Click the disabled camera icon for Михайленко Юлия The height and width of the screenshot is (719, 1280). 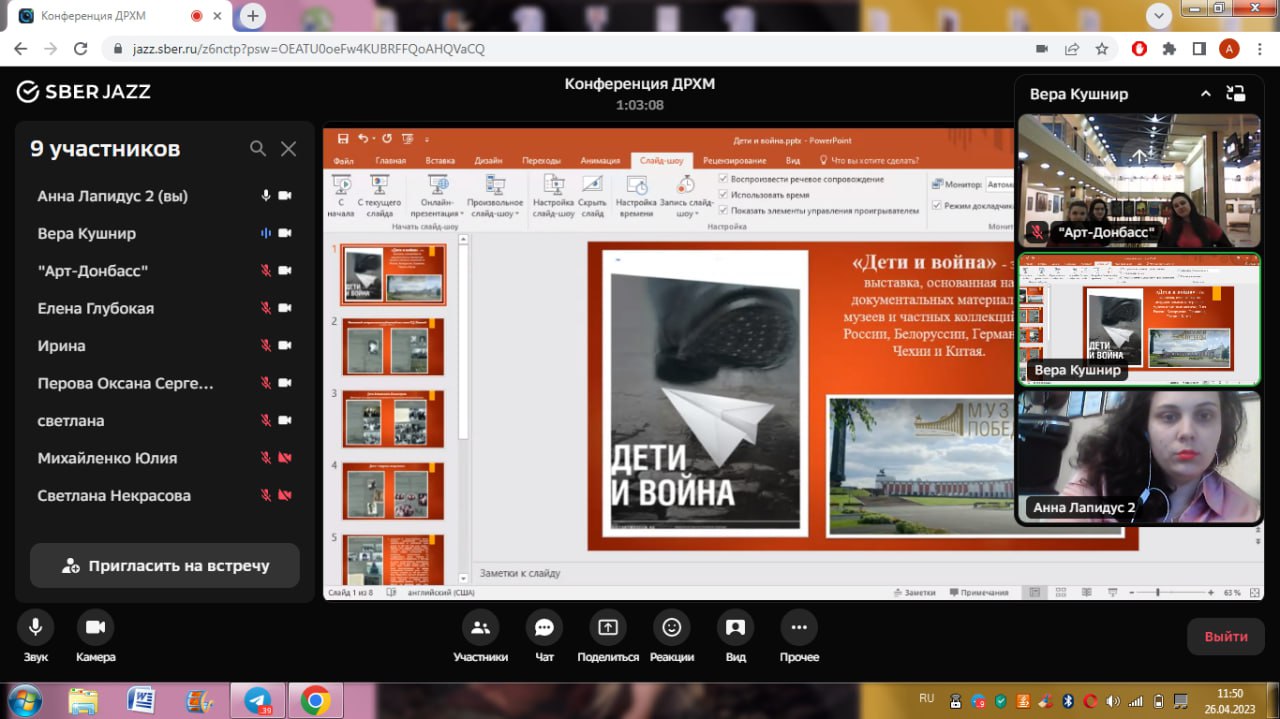[285, 458]
